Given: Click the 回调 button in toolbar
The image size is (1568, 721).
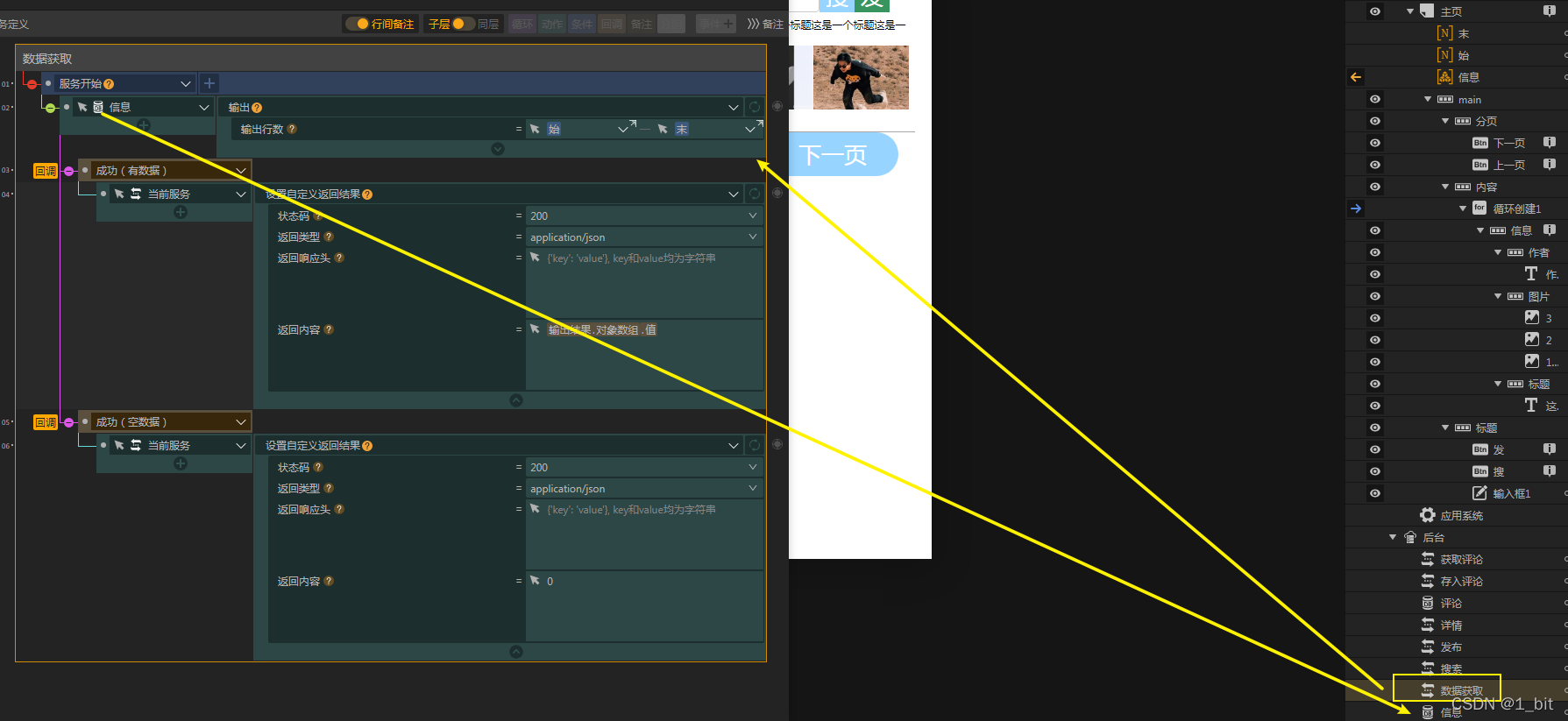Looking at the screenshot, I should coord(612,24).
